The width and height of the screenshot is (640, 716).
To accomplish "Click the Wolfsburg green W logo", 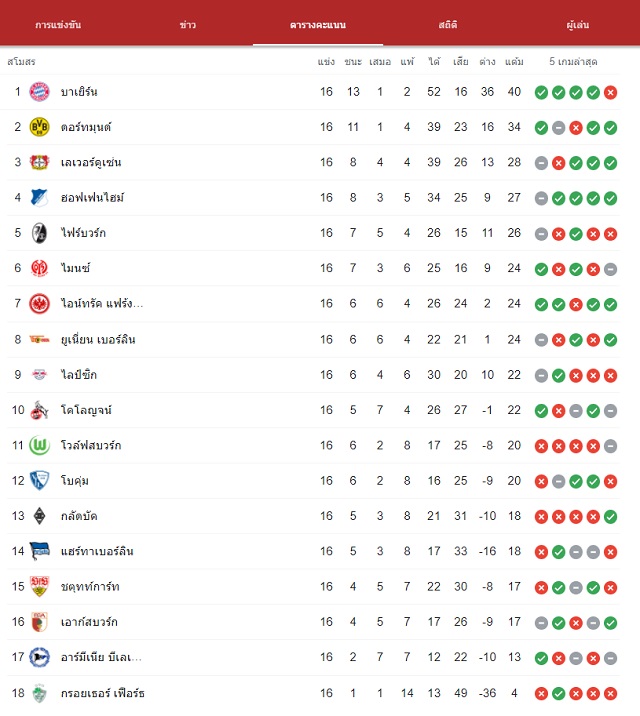I will tap(39, 445).
